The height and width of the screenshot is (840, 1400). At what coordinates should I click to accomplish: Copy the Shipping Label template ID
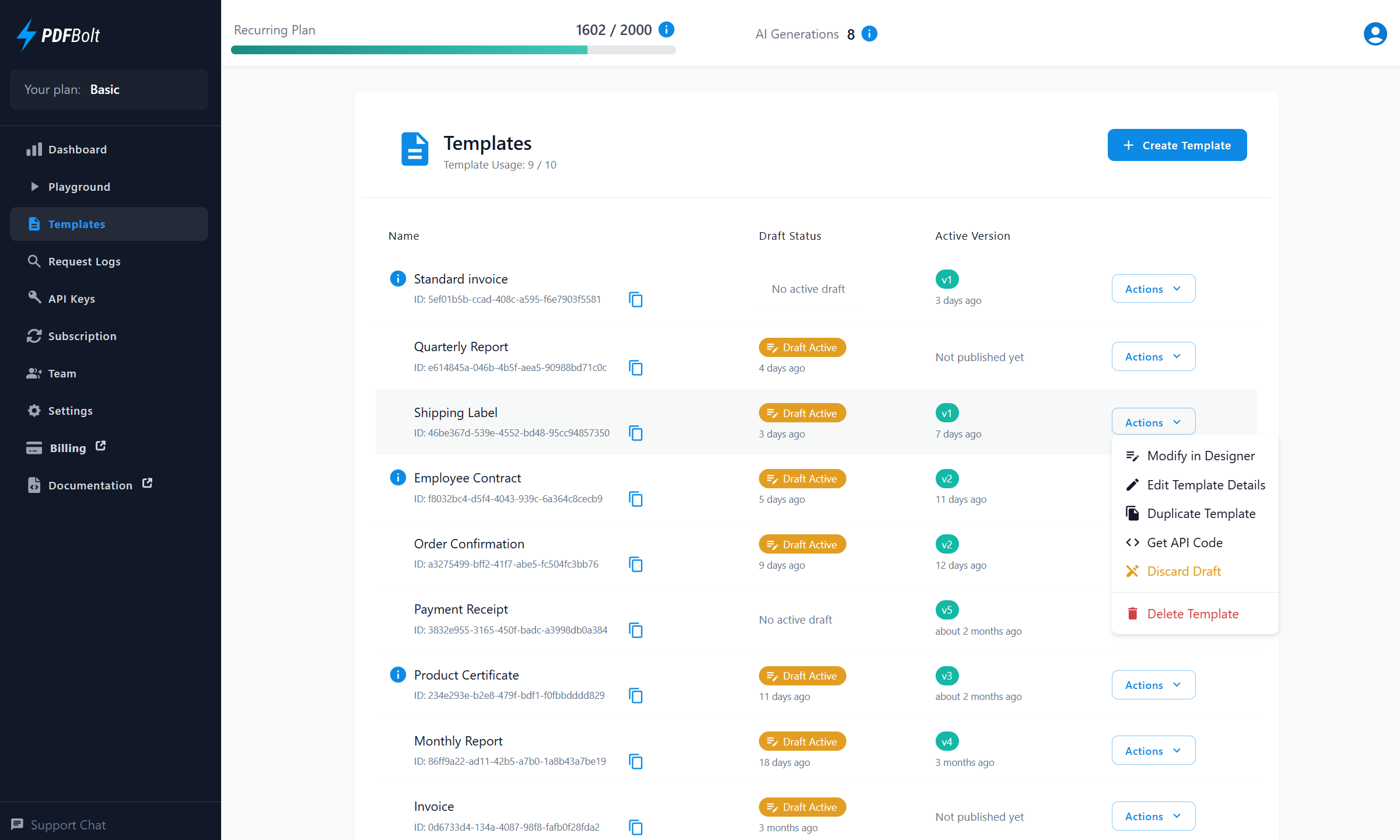coord(635,433)
